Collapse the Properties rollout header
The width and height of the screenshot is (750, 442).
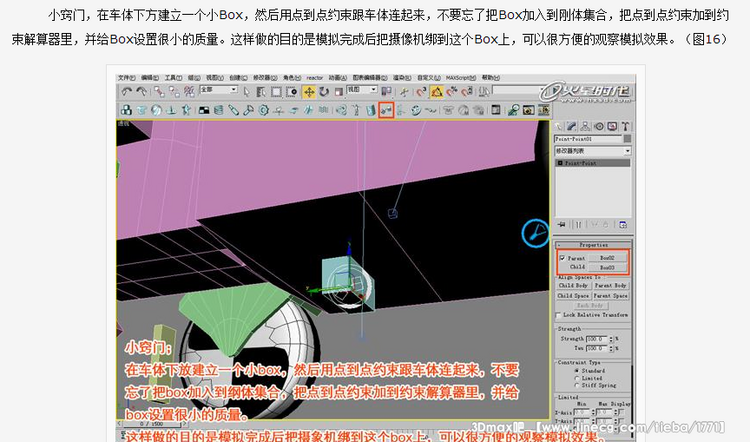coord(593,245)
